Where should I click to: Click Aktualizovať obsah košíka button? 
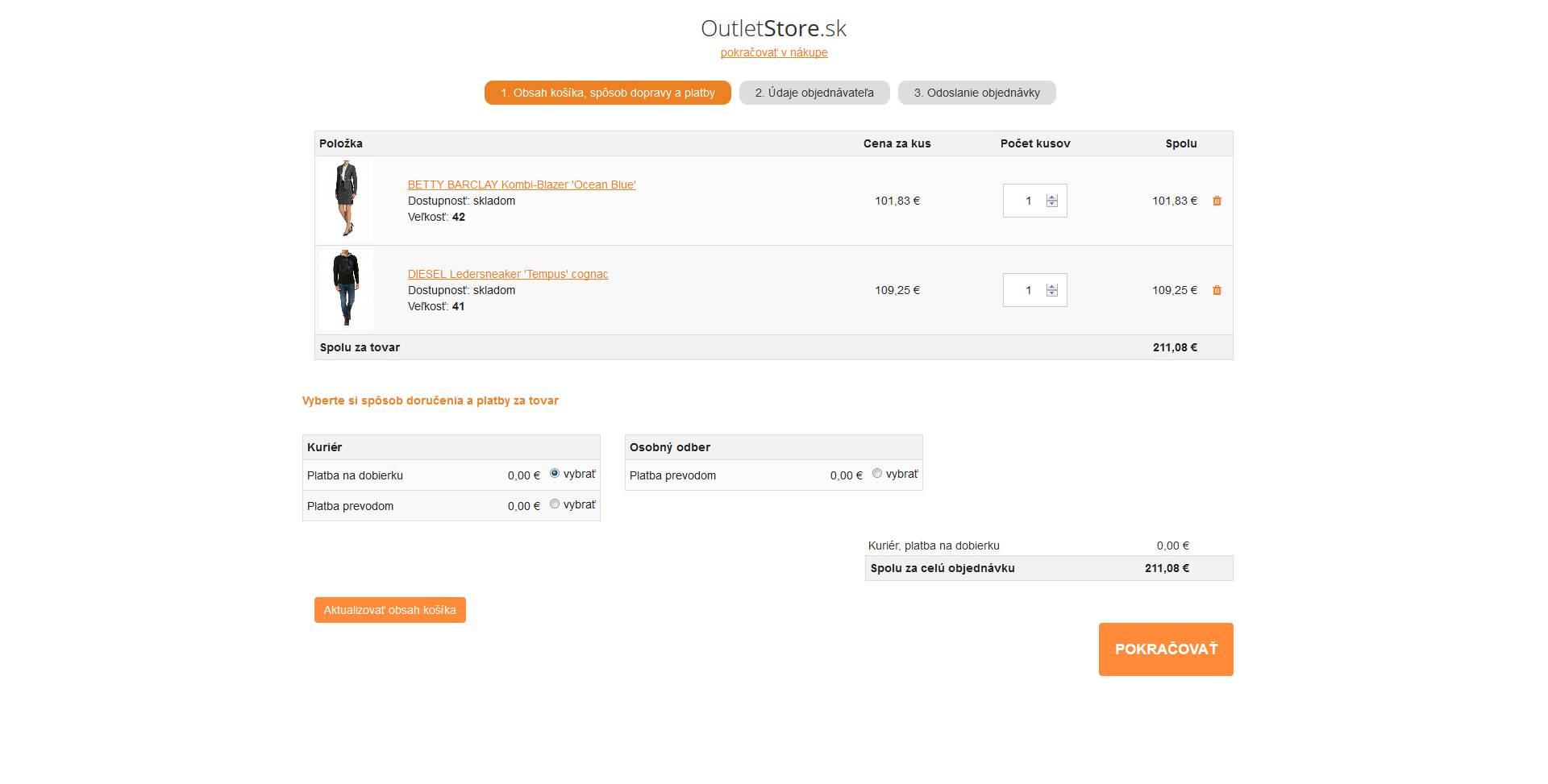[x=390, y=610]
